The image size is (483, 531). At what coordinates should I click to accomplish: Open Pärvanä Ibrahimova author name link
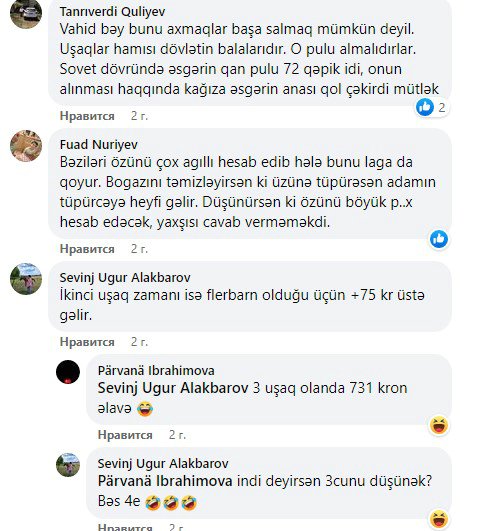pyautogui.click(x=156, y=370)
